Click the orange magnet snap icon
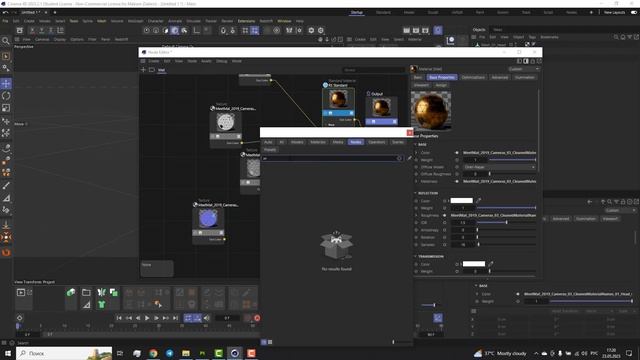 point(6,252)
